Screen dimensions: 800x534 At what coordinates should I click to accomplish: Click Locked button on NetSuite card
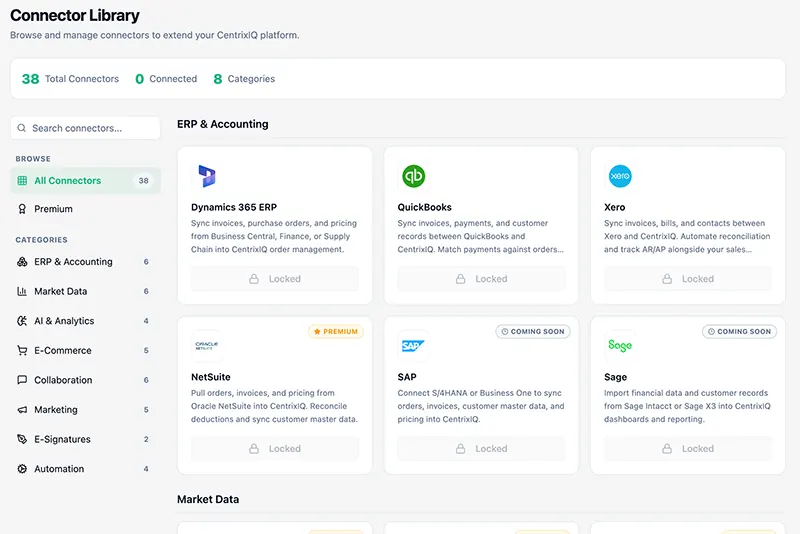click(274, 449)
